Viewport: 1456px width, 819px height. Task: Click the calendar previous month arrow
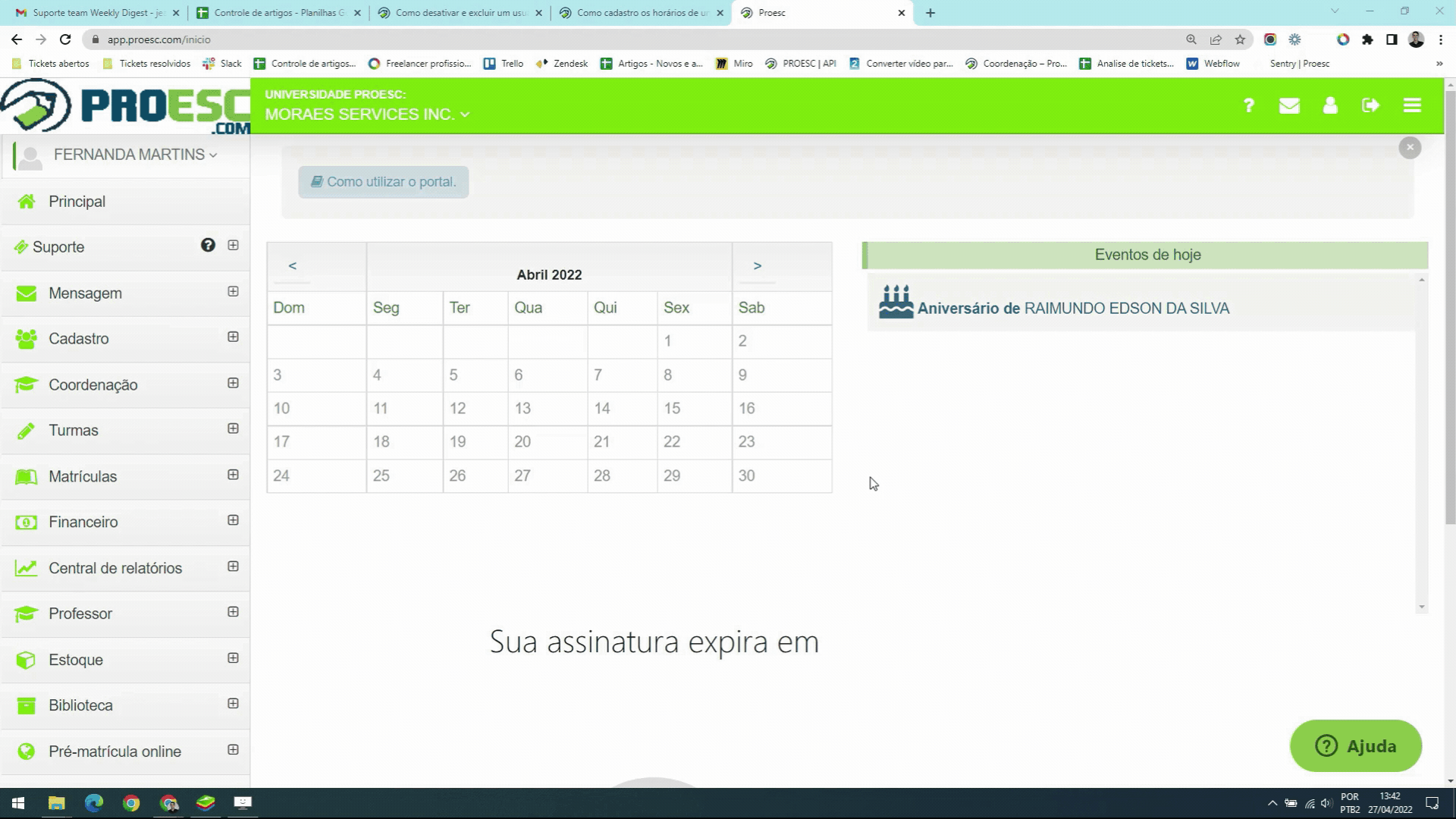[292, 265]
